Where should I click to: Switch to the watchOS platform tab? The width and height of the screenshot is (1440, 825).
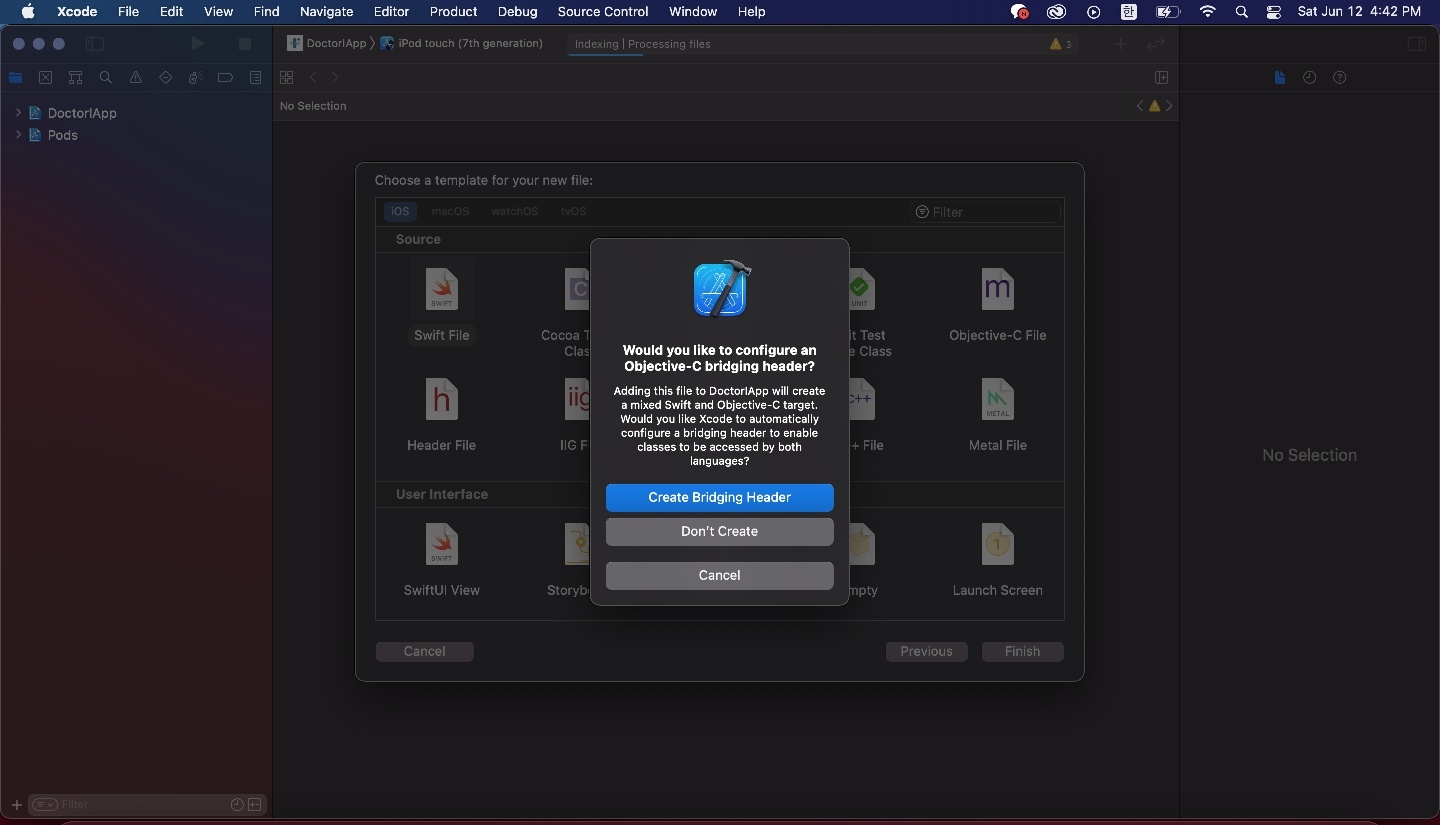[515, 211]
